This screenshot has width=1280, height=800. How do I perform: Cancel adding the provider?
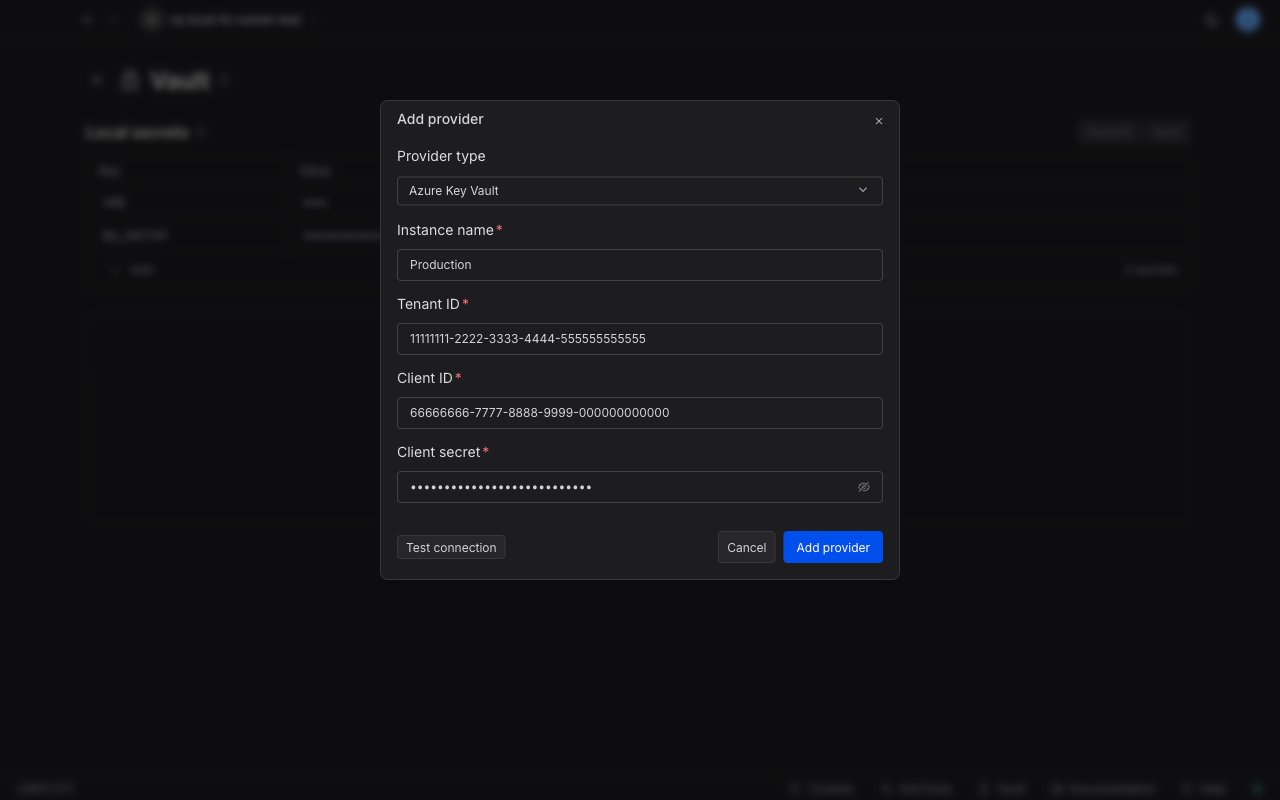[x=746, y=547]
